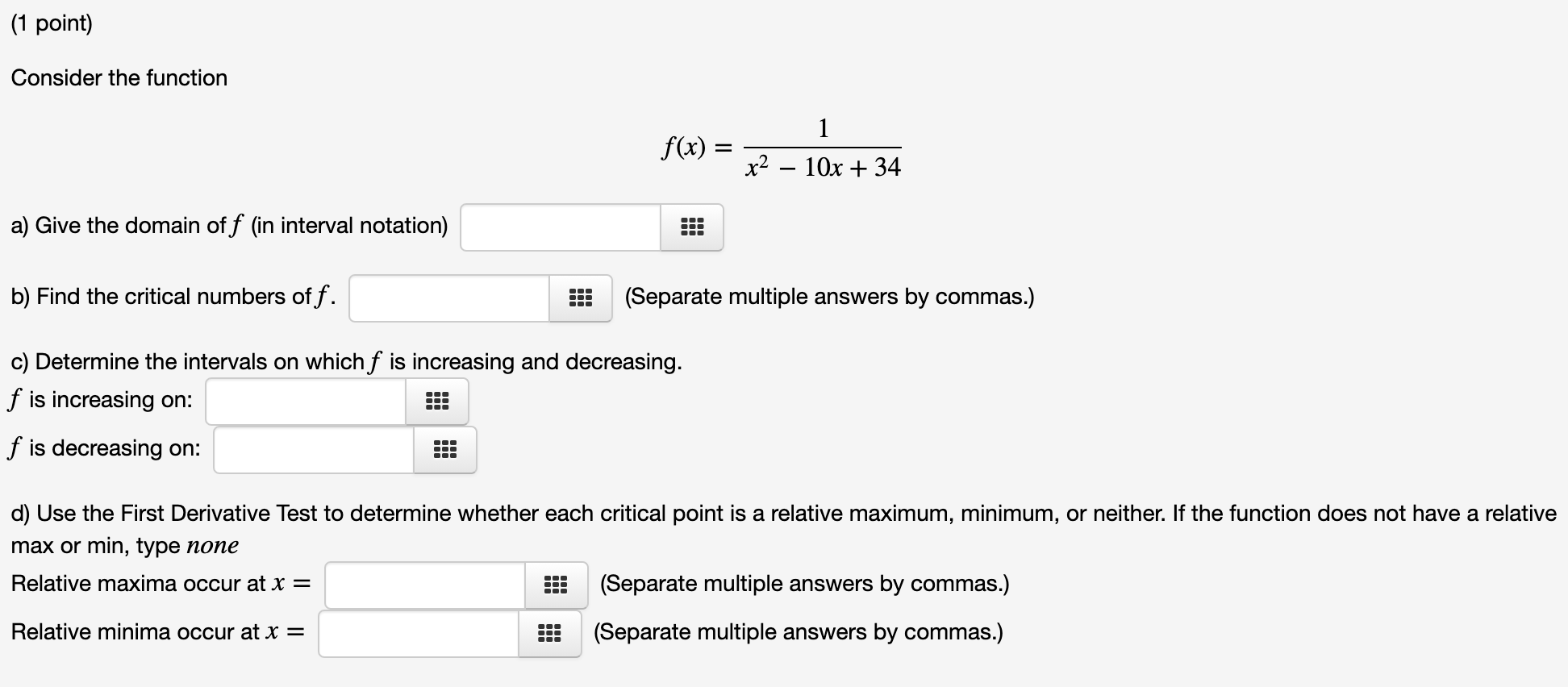Open the equation editor for decreasing interval
The width and height of the screenshot is (1568, 687).
point(444,450)
